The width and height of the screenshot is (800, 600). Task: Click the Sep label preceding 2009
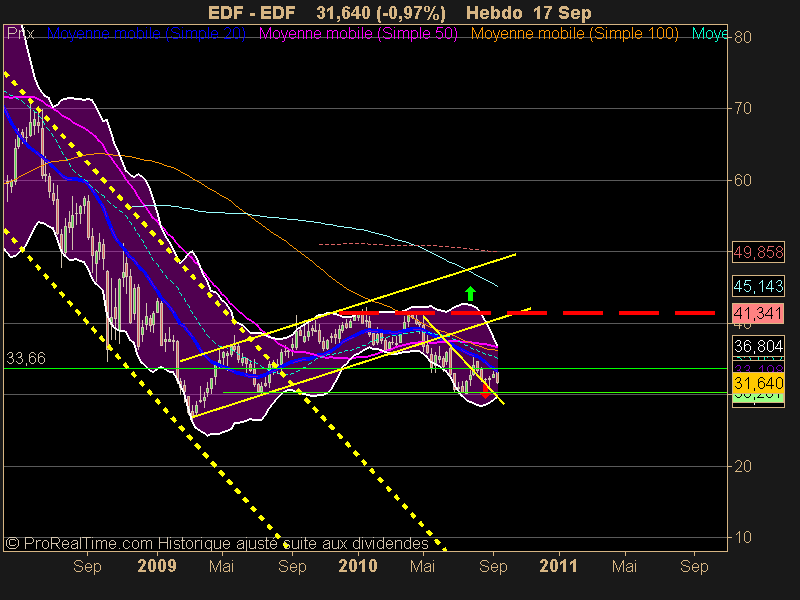[87, 566]
